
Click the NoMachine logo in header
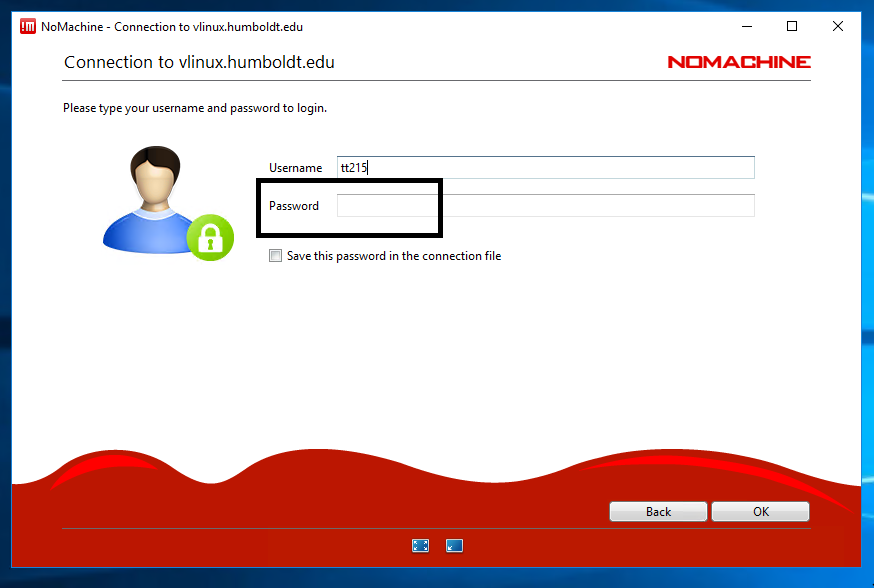pos(739,62)
